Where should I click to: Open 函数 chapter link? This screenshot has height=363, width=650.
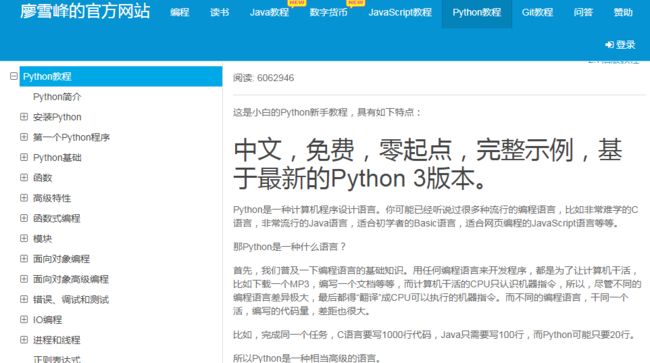[x=42, y=178]
